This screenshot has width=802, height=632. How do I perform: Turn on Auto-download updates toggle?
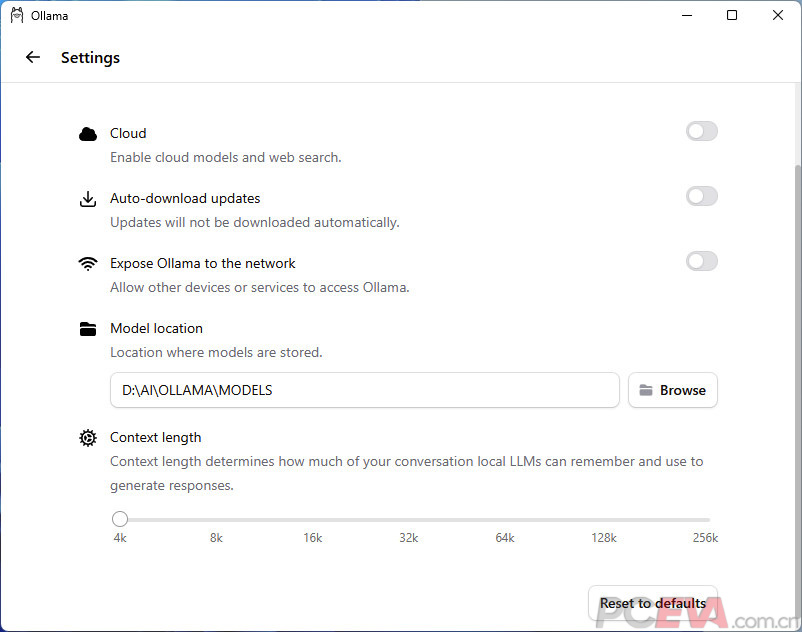pyautogui.click(x=702, y=196)
